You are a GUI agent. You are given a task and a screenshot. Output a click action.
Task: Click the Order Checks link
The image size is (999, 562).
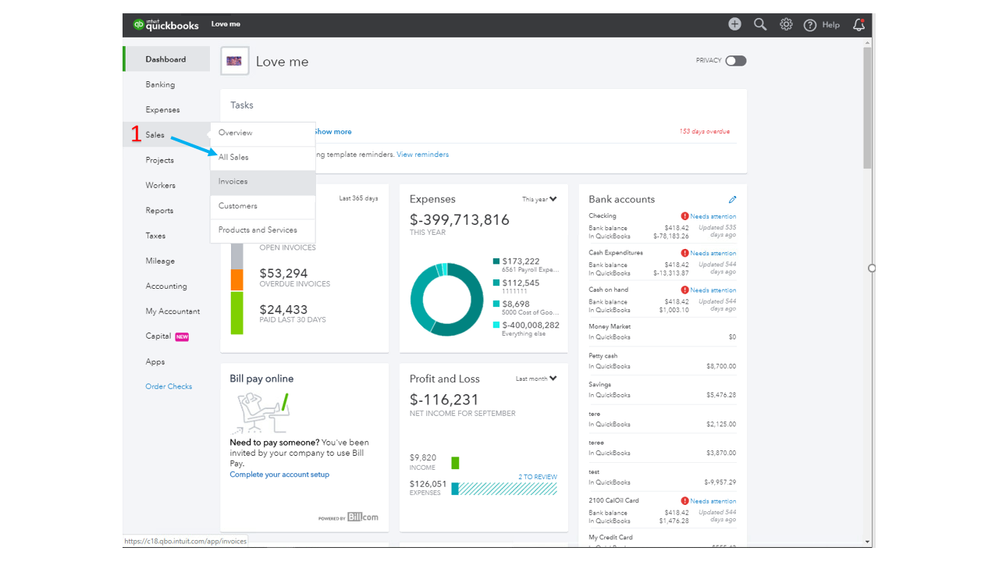point(168,386)
